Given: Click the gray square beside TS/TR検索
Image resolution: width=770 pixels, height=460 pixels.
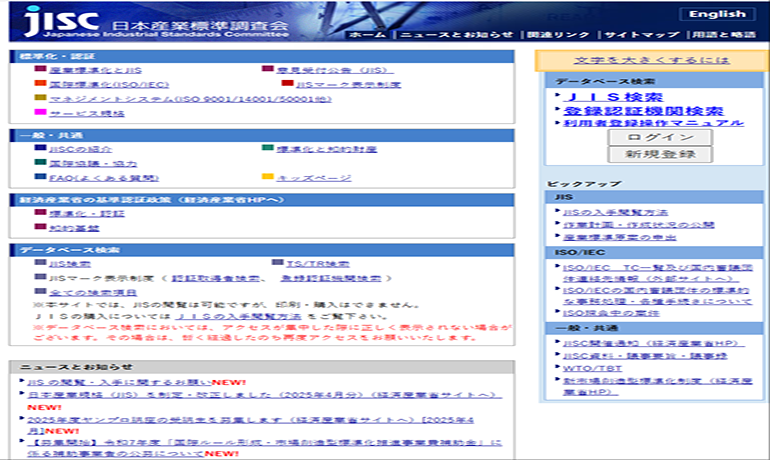Looking at the screenshot, I should click(277, 263).
